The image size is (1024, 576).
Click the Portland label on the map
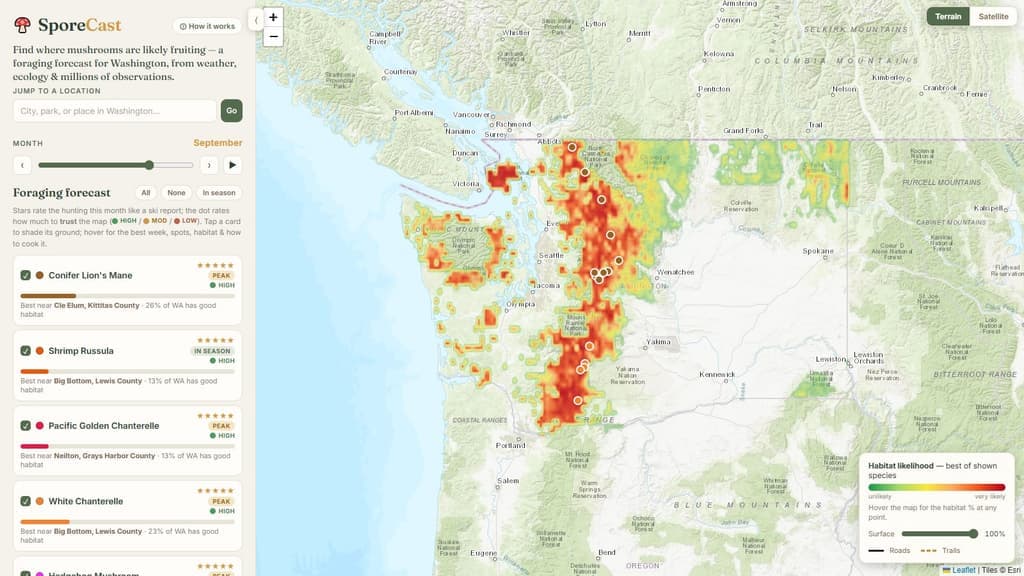point(510,445)
